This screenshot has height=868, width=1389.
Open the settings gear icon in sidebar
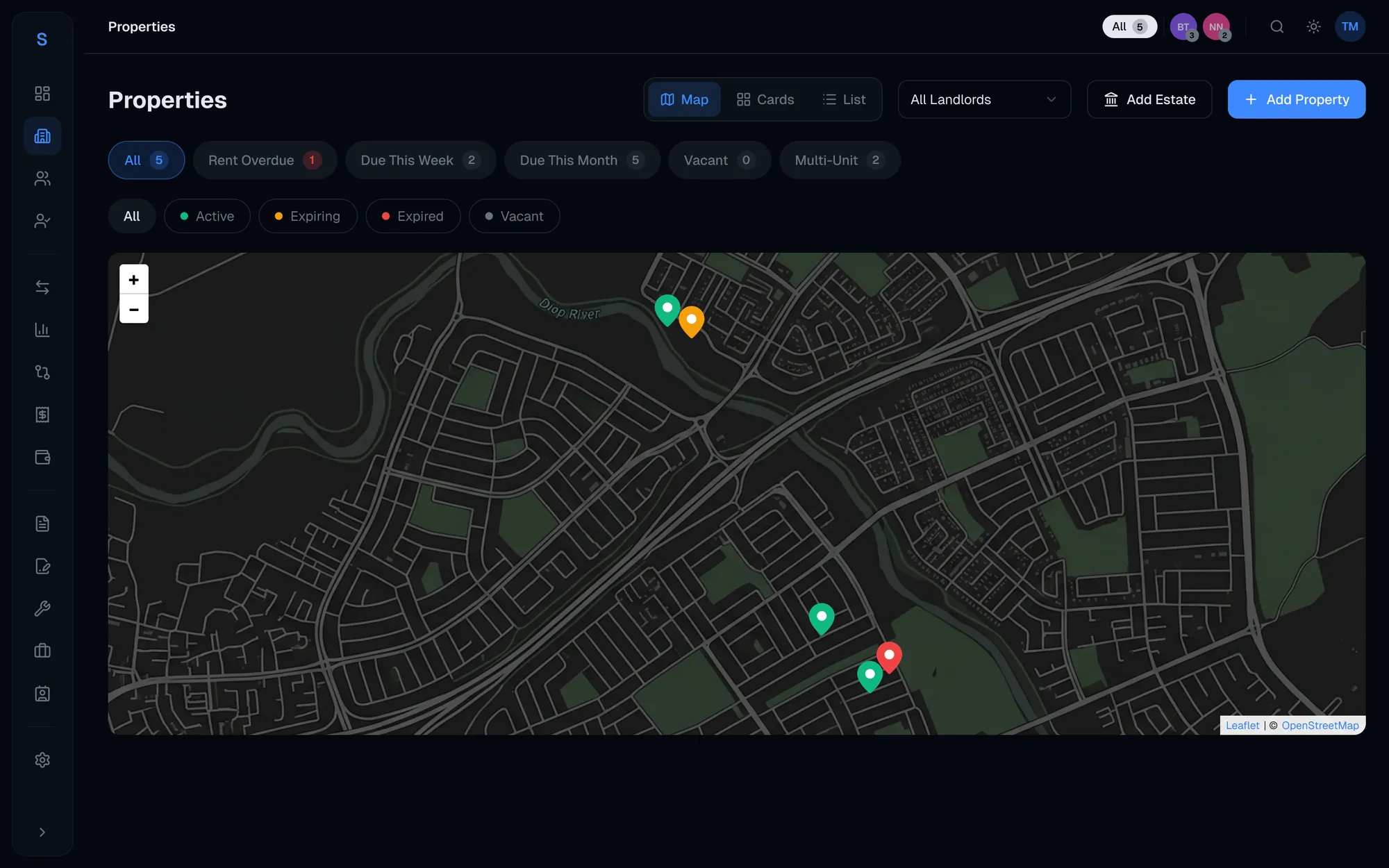coord(42,760)
